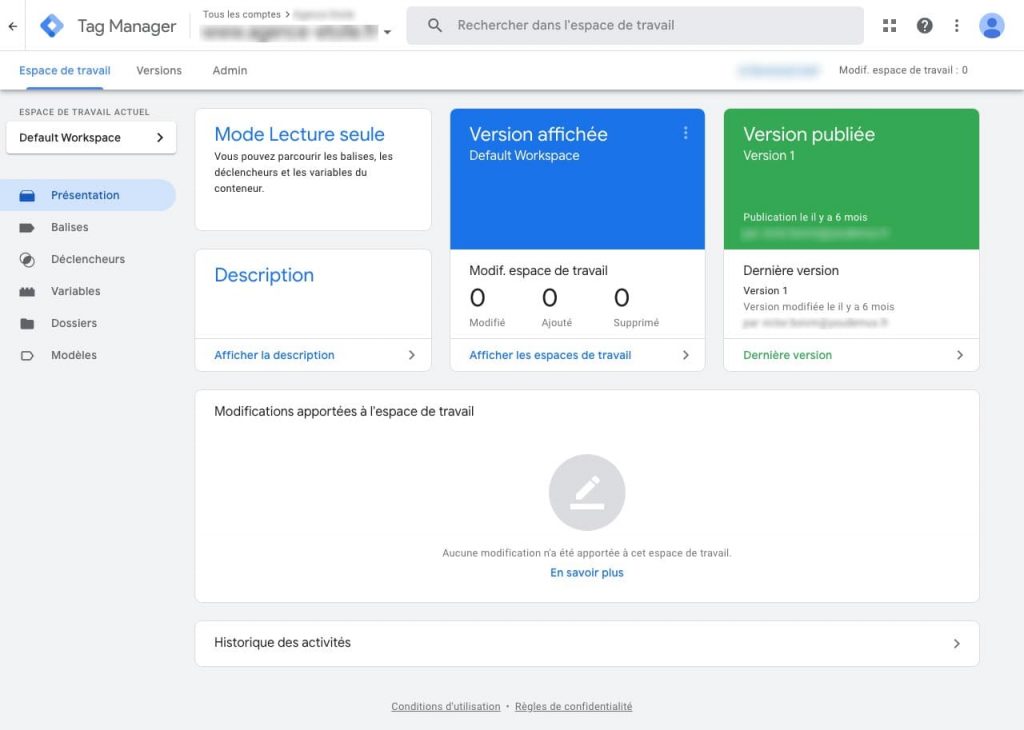The height and width of the screenshot is (730, 1024).
Task: Open three-dot menu on Version affichée card
Action: click(686, 133)
